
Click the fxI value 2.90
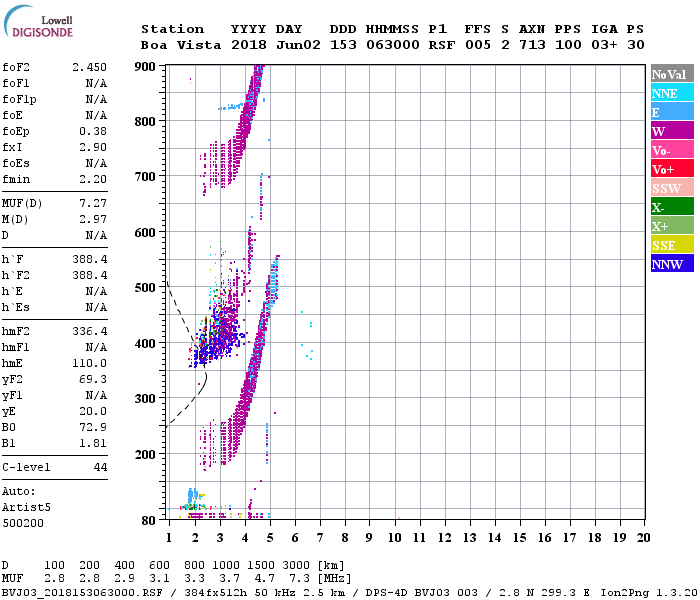(93, 147)
